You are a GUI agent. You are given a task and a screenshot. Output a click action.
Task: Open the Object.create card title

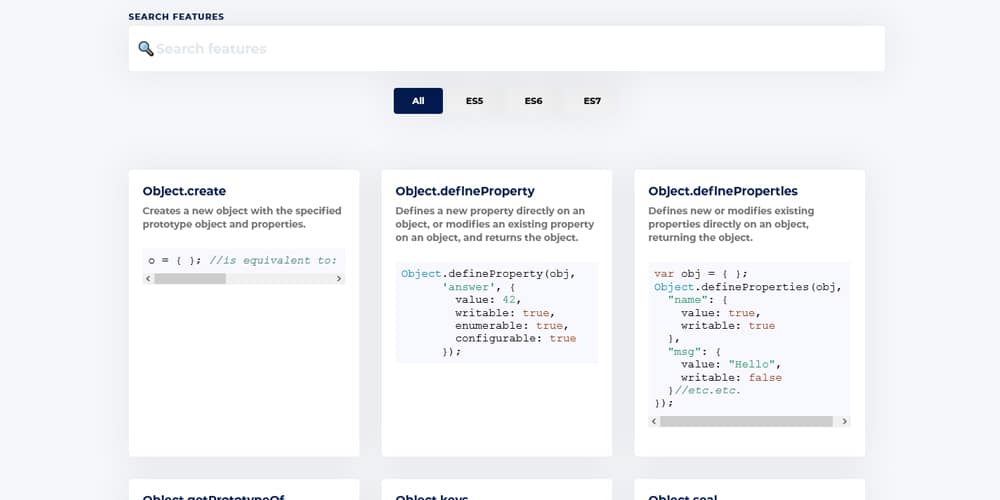pyautogui.click(x=184, y=191)
